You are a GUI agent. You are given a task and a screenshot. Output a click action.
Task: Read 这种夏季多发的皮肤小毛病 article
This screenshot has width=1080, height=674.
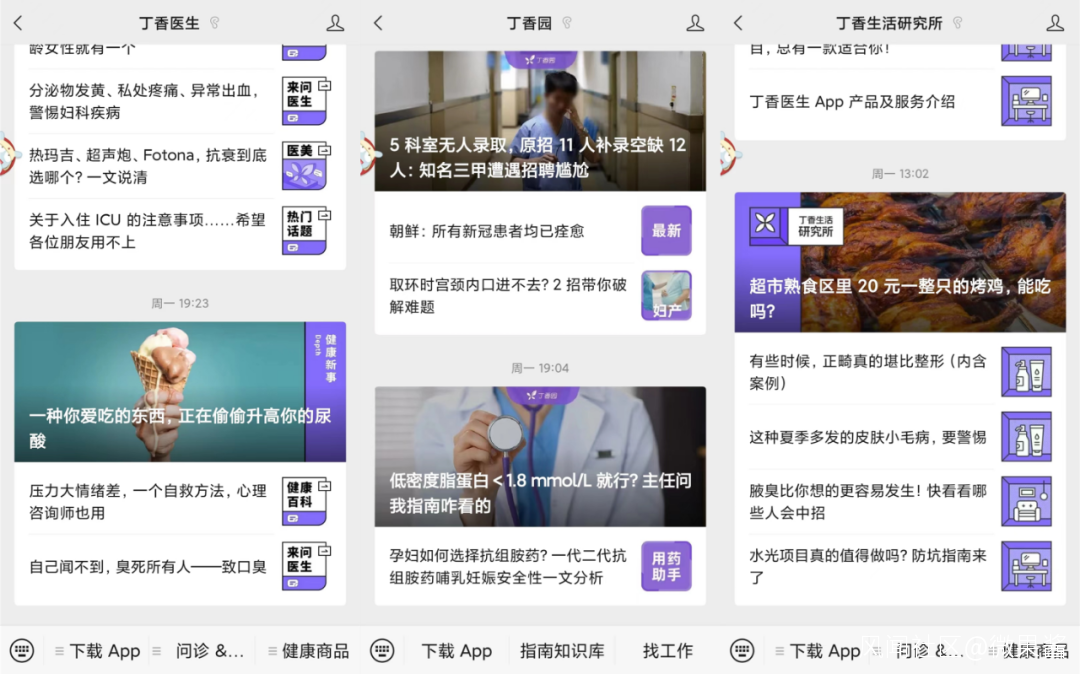pyautogui.click(x=868, y=437)
